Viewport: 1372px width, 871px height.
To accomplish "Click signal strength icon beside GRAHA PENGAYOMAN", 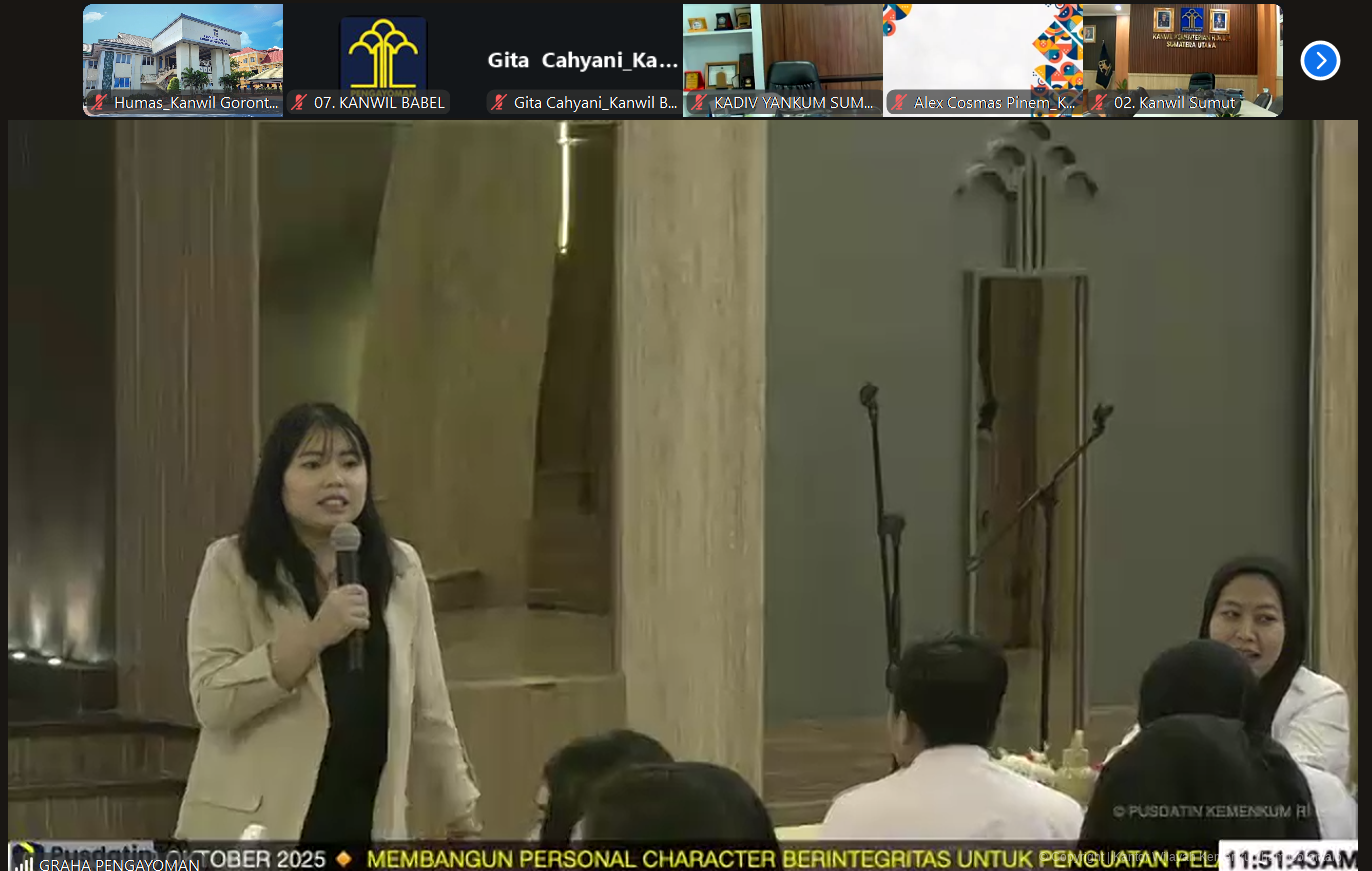I will pos(23,863).
